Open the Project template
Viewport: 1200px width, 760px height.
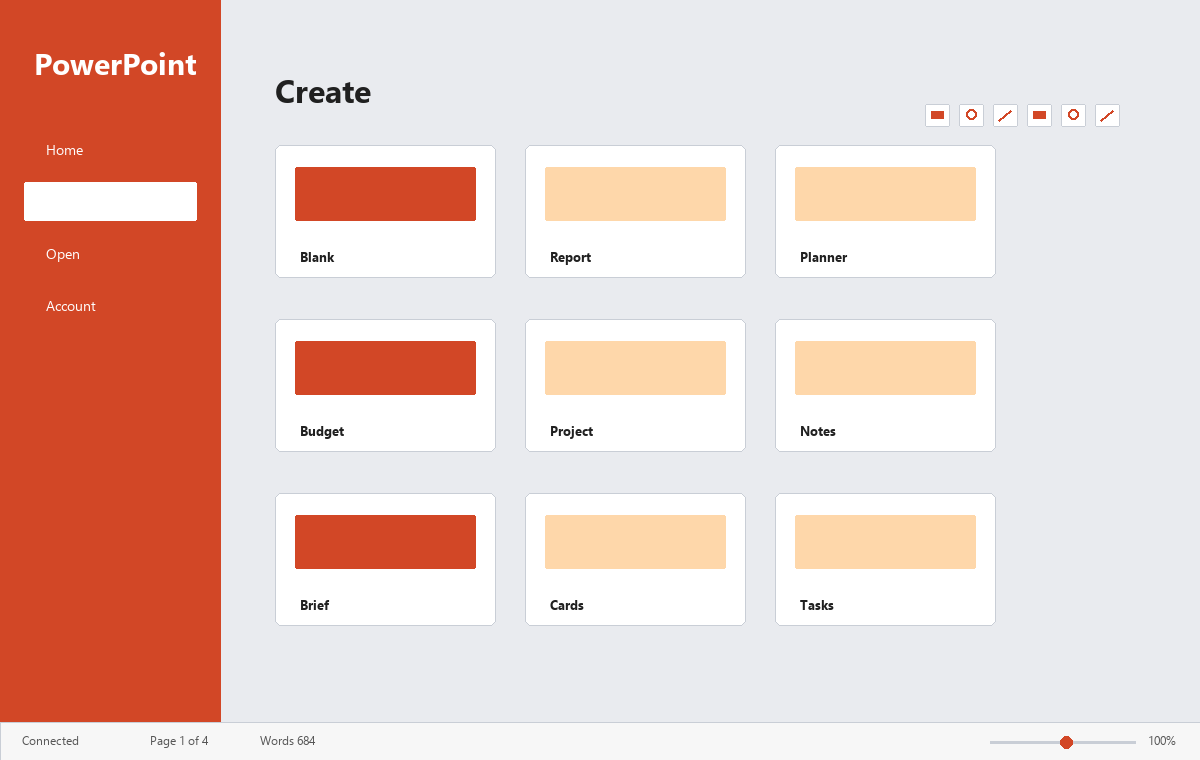click(635, 385)
